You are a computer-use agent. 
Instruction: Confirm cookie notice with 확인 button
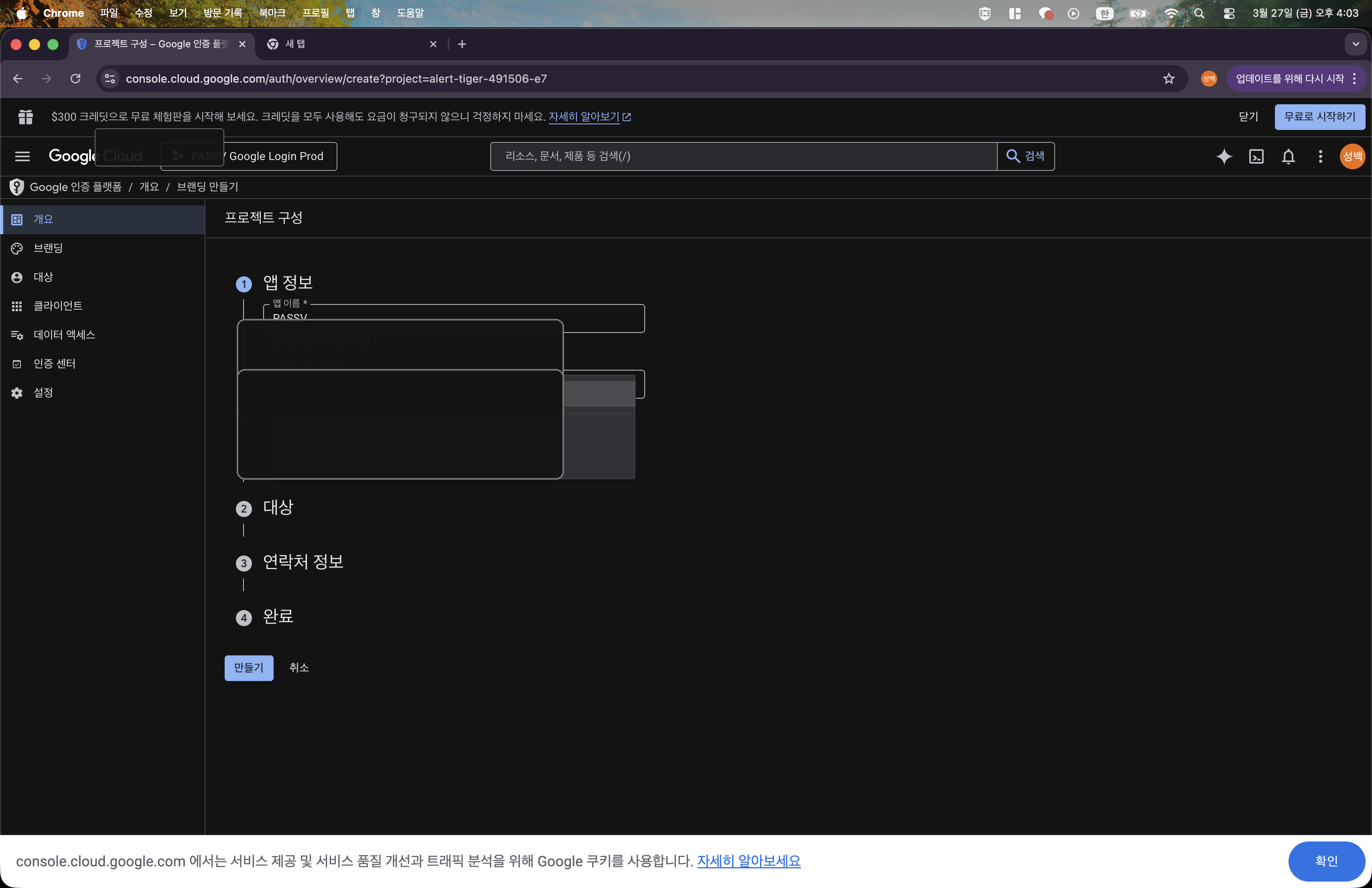click(x=1326, y=860)
